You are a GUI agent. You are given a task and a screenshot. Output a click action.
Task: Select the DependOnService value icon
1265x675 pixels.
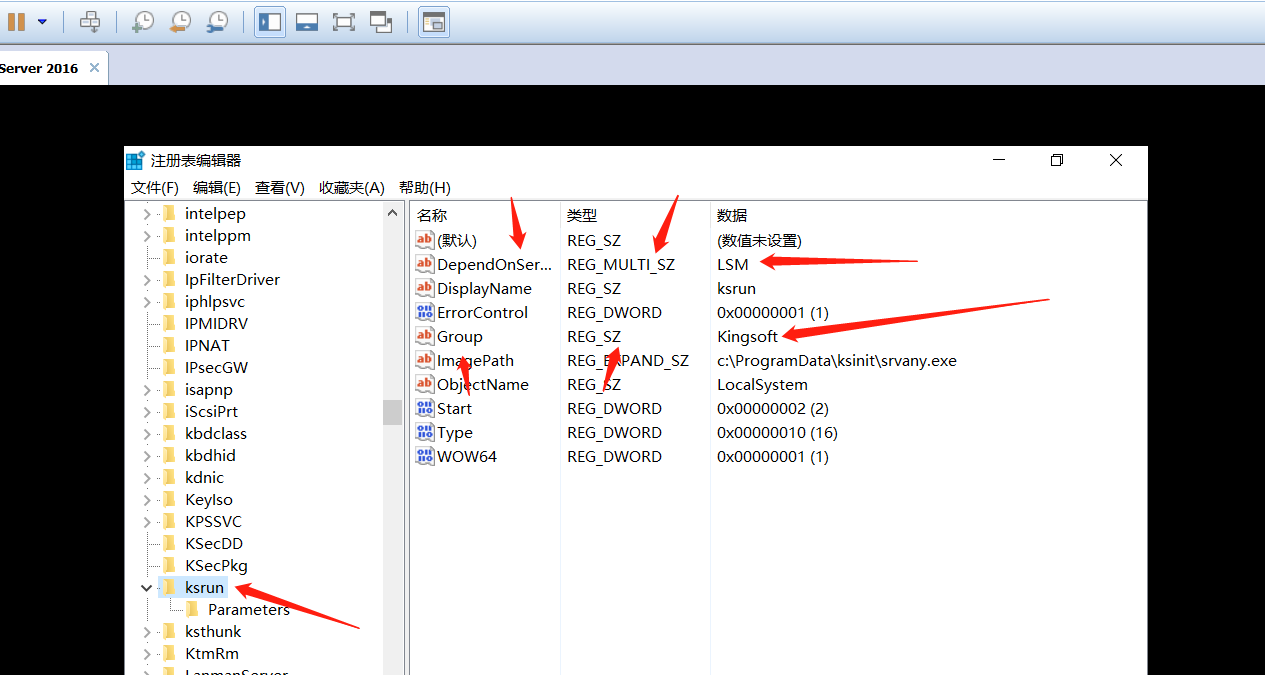(x=425, y=264)
